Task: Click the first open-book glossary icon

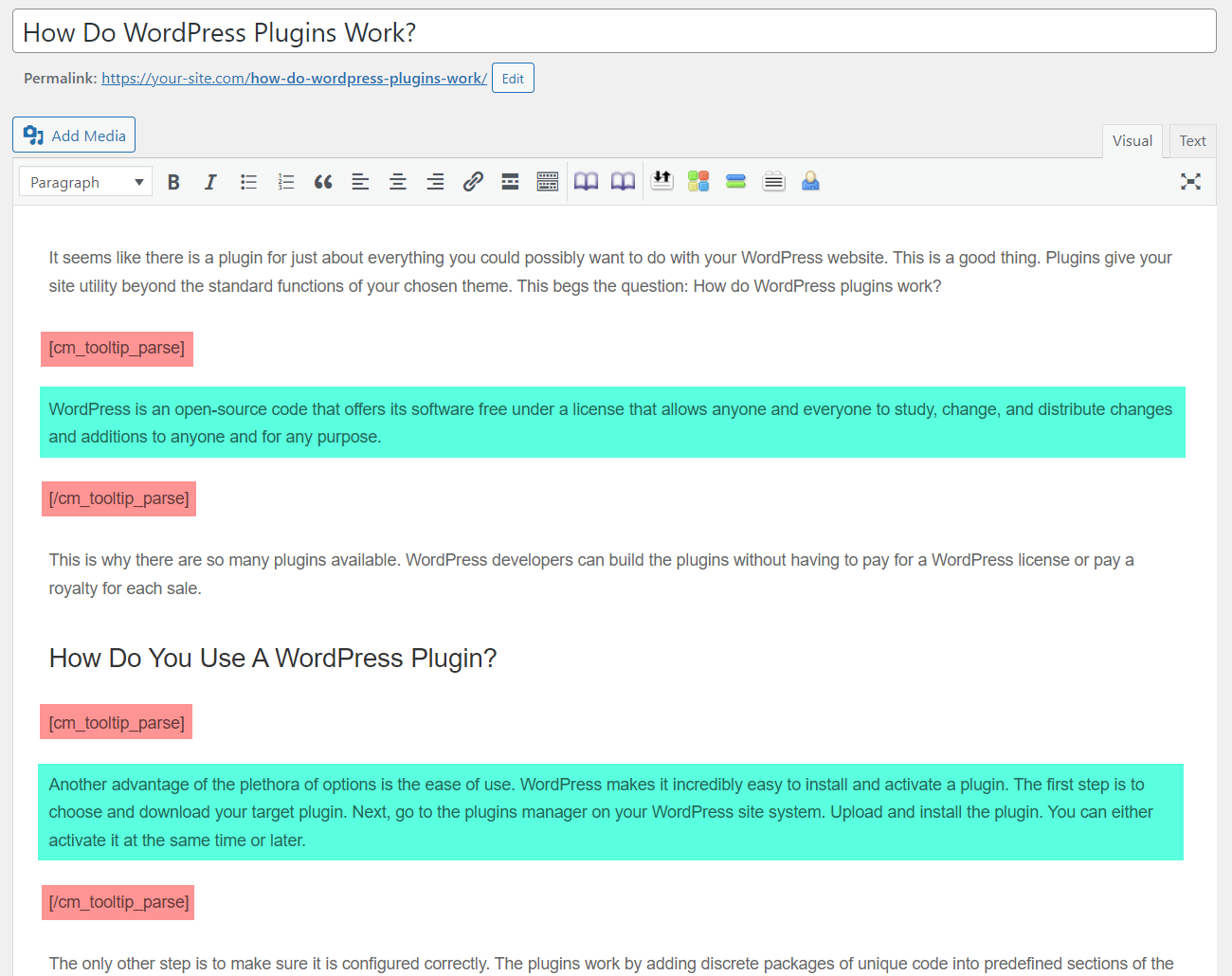Action: (x=586, y=182)
